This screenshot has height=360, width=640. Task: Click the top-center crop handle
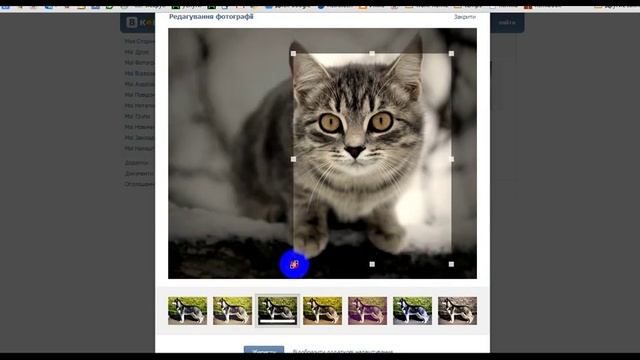pyautogui.click(x=372, y=53)
